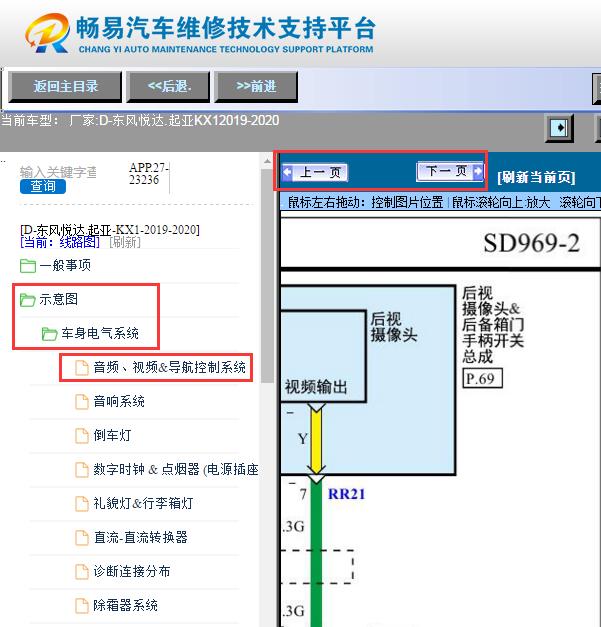
Task: Click document icon beside 直流-直流转换器
Action: tap(82, 537)
